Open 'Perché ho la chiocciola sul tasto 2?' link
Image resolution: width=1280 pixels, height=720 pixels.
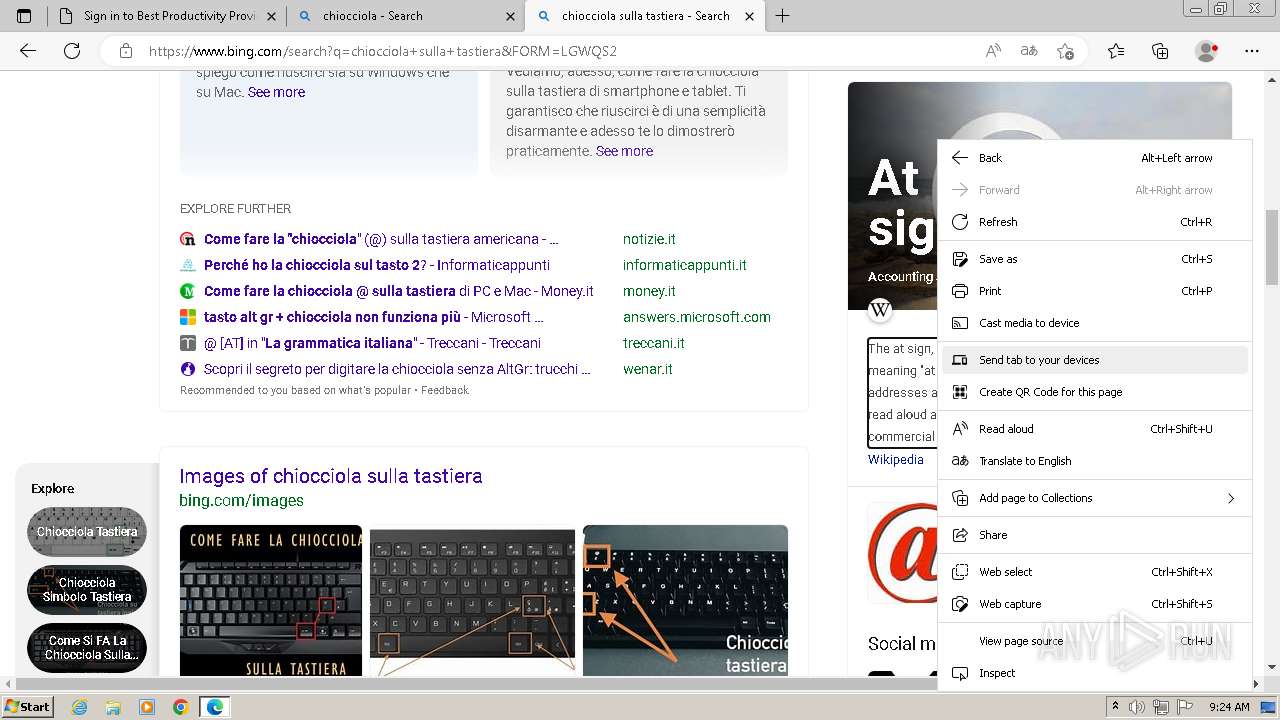pyautogui.click(x=377, y=265)
